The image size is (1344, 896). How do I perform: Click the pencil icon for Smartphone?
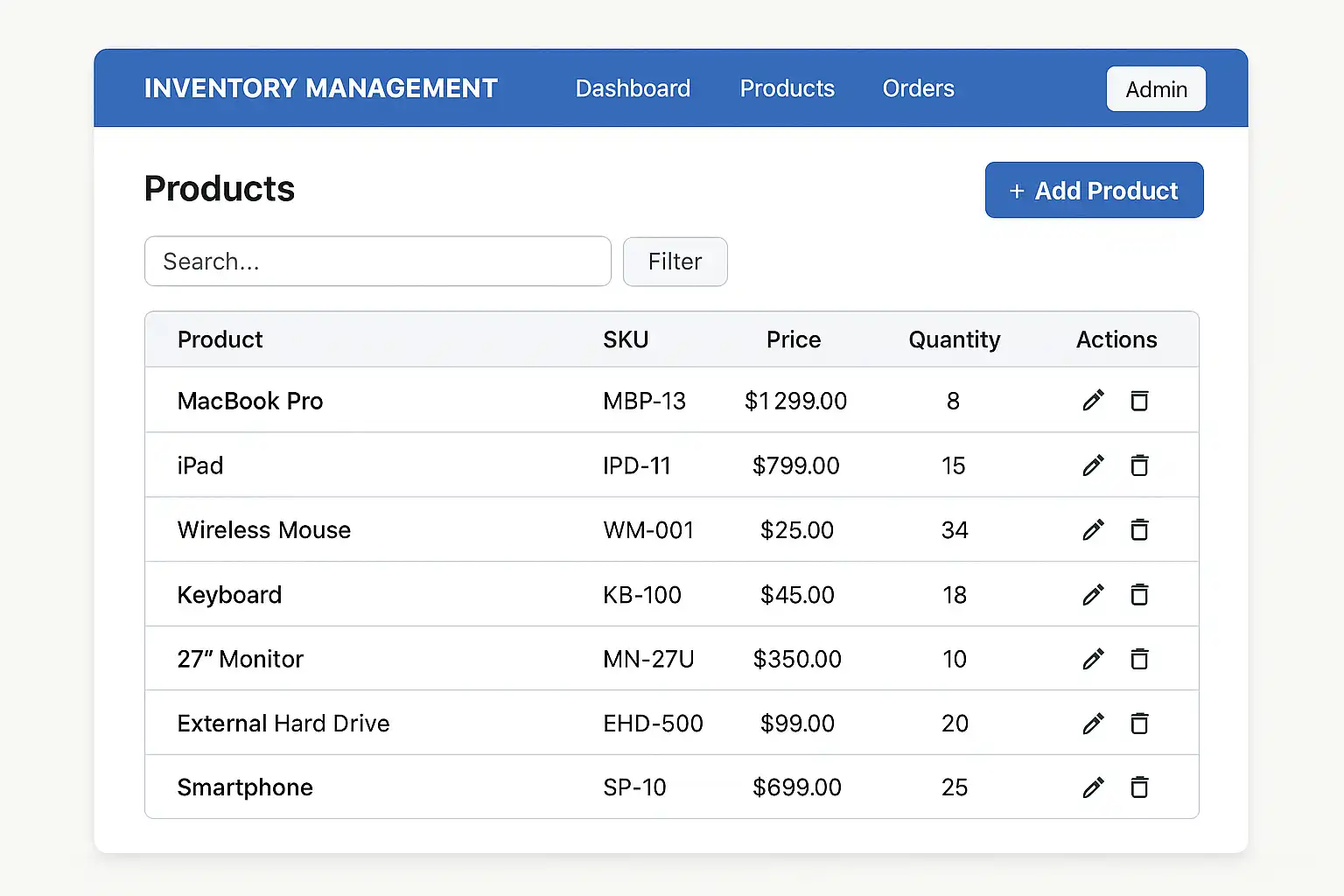[x=1093, y=787]
